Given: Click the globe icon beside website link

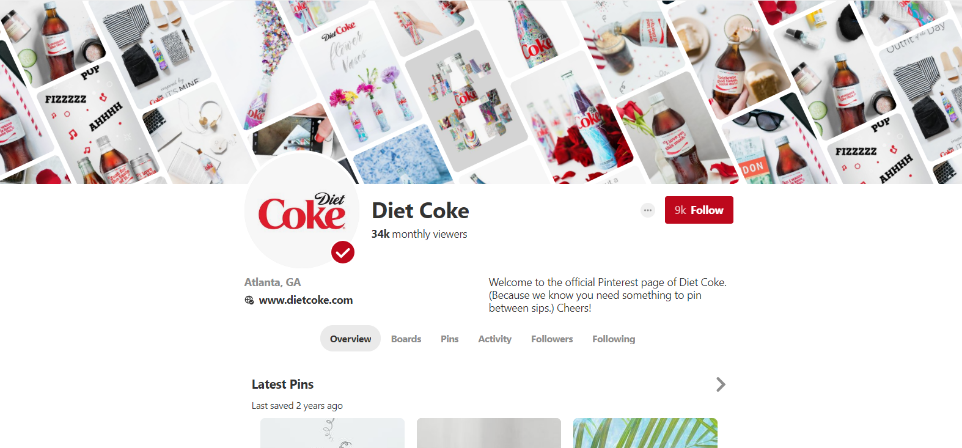Looking at the screenshot, I should [249, 301].
